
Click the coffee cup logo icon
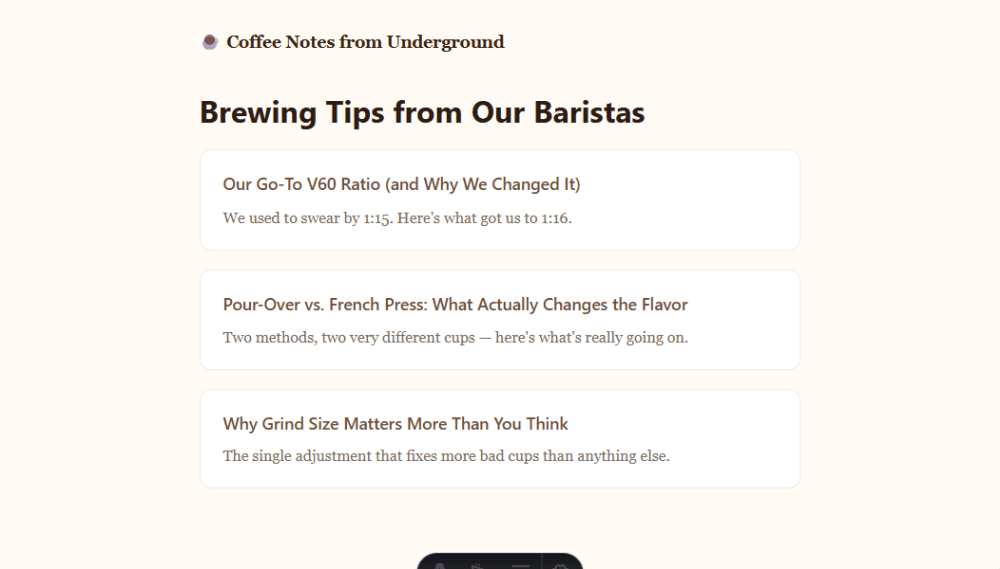pos(210,42)
